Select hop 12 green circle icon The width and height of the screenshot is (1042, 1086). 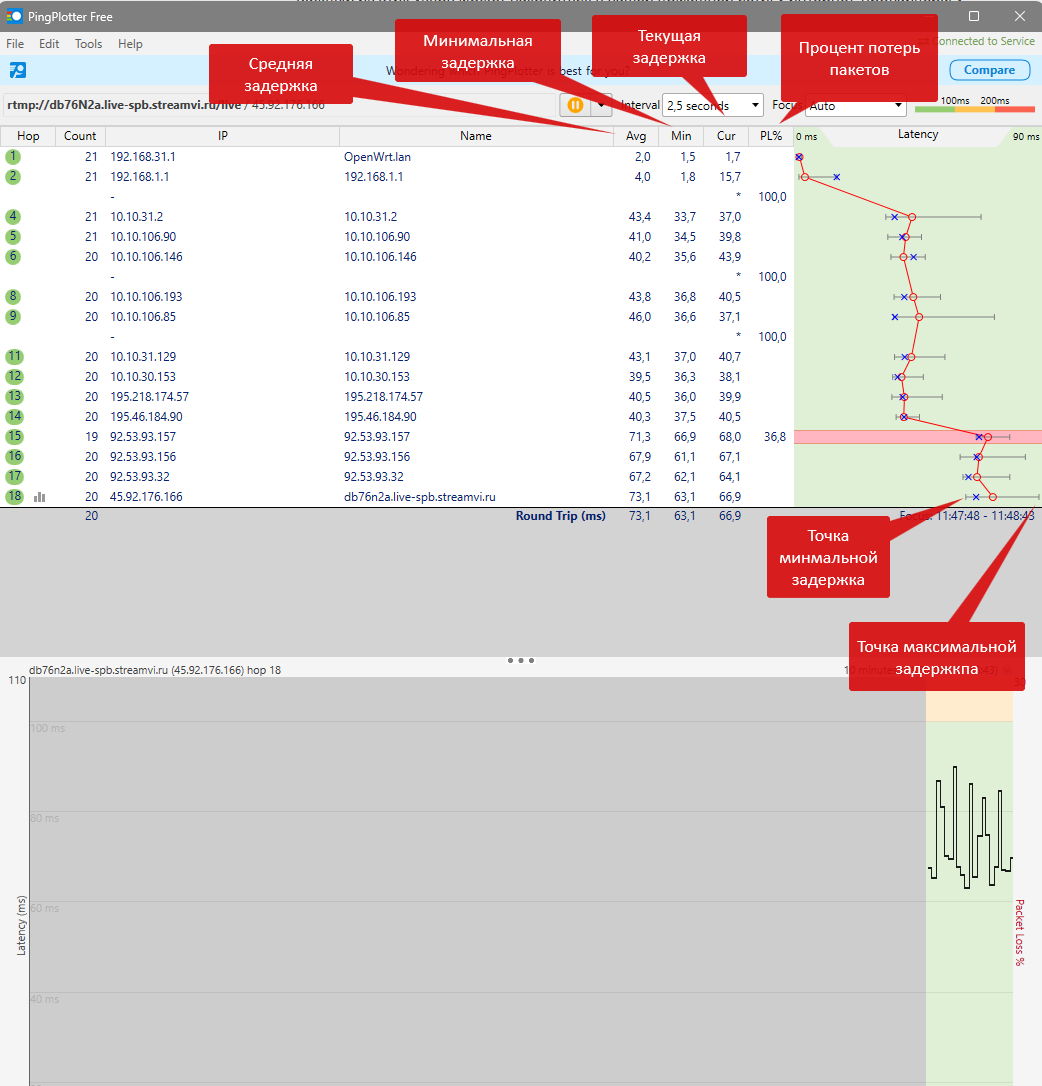[x=14, y=377]
